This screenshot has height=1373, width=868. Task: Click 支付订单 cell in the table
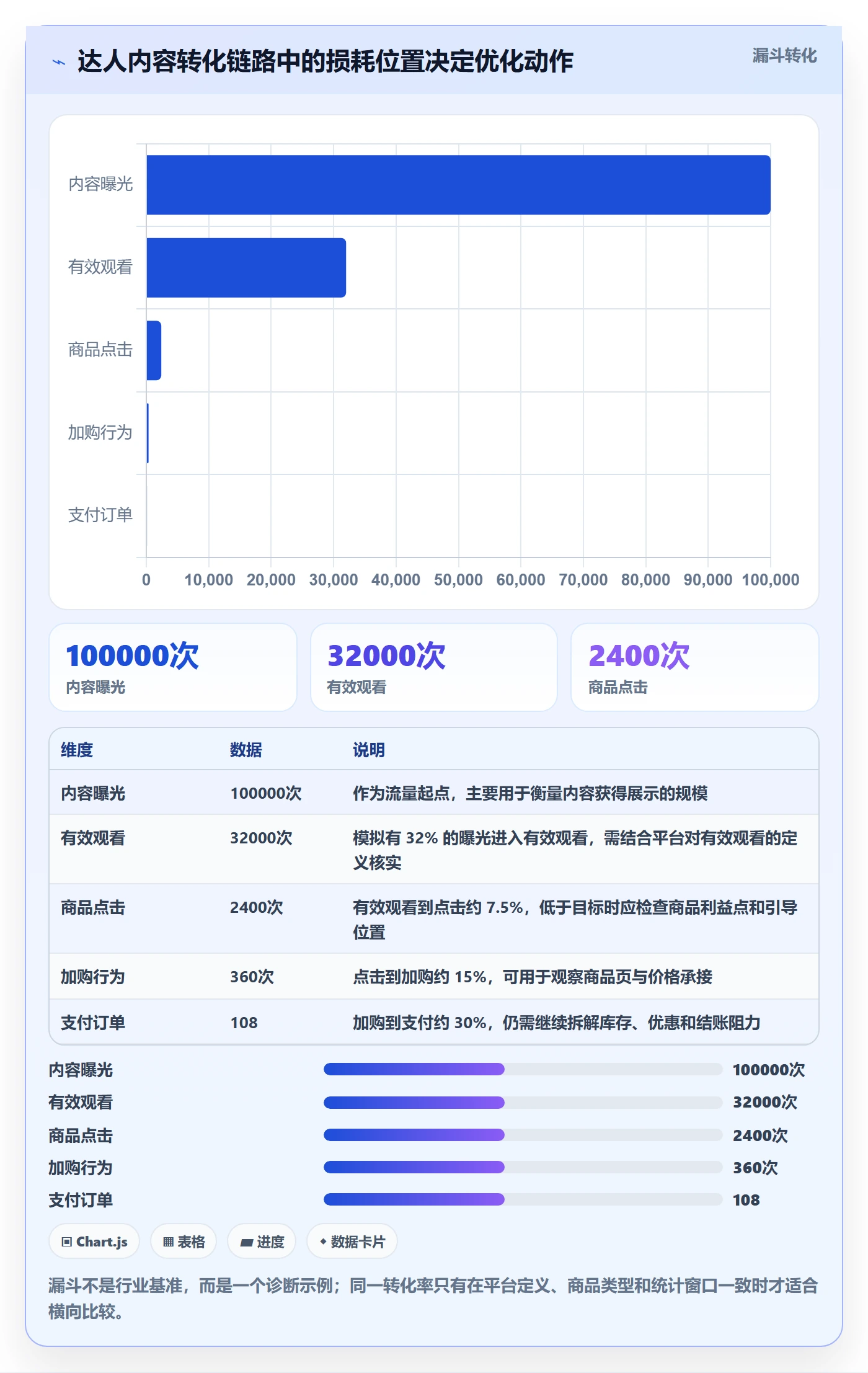(93, 1023)
